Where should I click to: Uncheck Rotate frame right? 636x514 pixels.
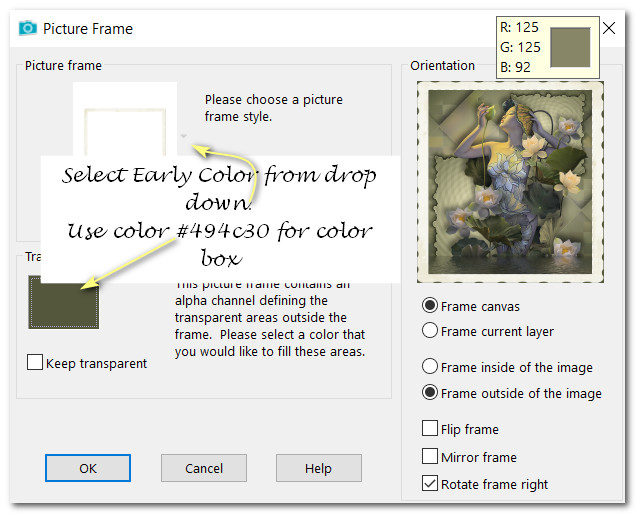(430, 484)
